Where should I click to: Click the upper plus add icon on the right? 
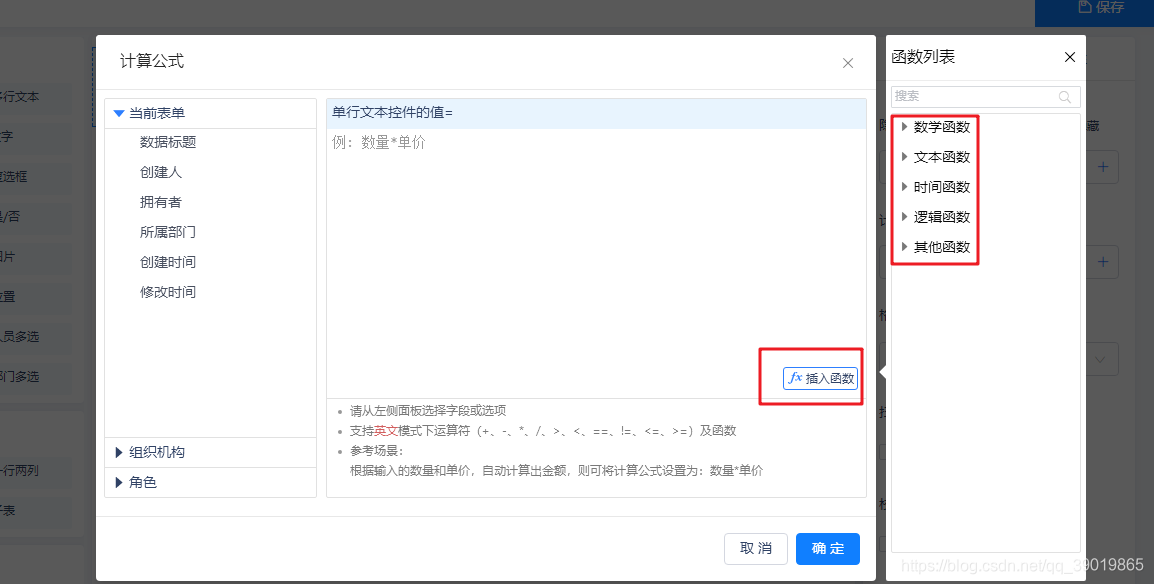point(1101,167)
